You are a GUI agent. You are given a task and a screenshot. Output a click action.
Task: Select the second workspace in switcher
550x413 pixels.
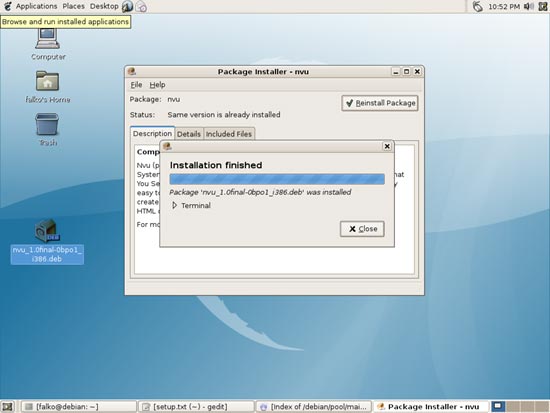point(512,407)
